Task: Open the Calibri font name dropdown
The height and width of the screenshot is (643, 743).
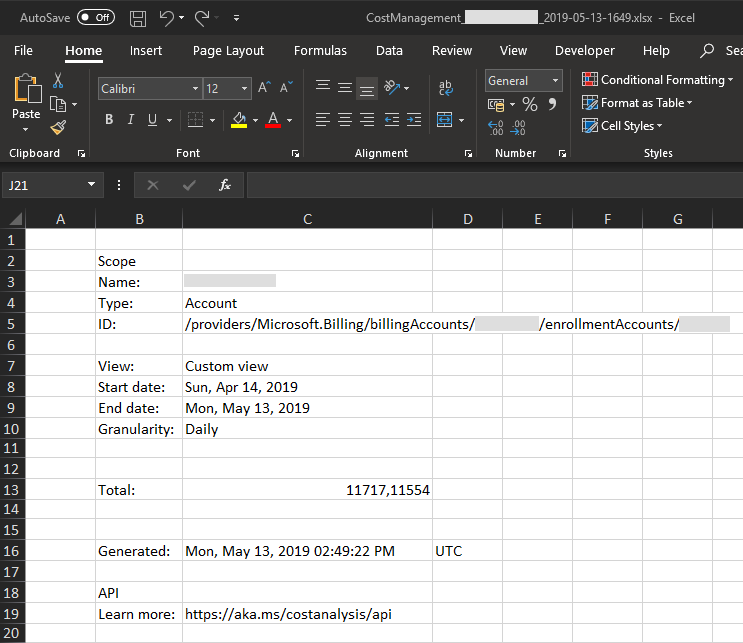Action: pos(150,89)
